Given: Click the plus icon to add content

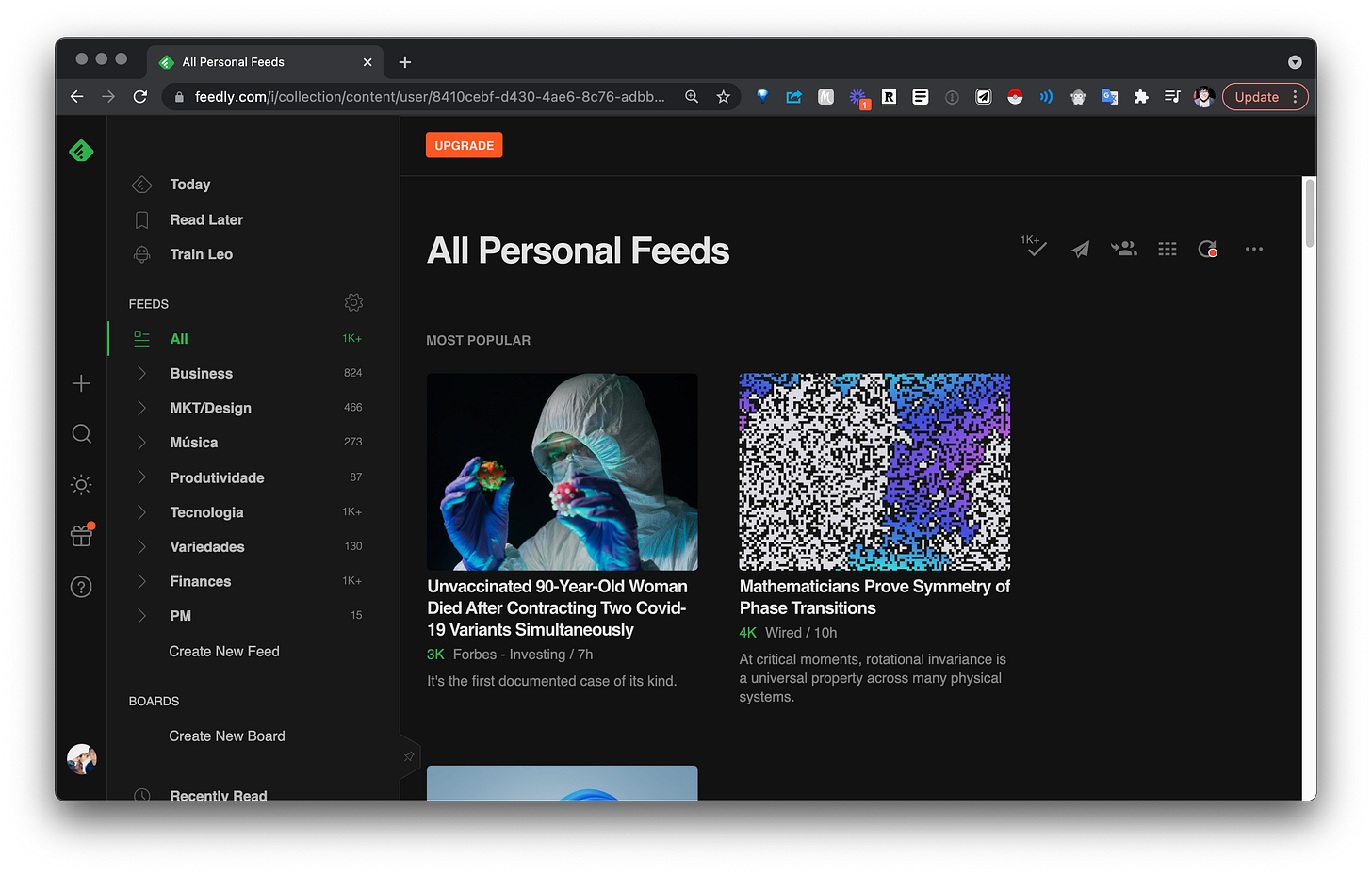Looking at the screenshot, I should [81, 383].
